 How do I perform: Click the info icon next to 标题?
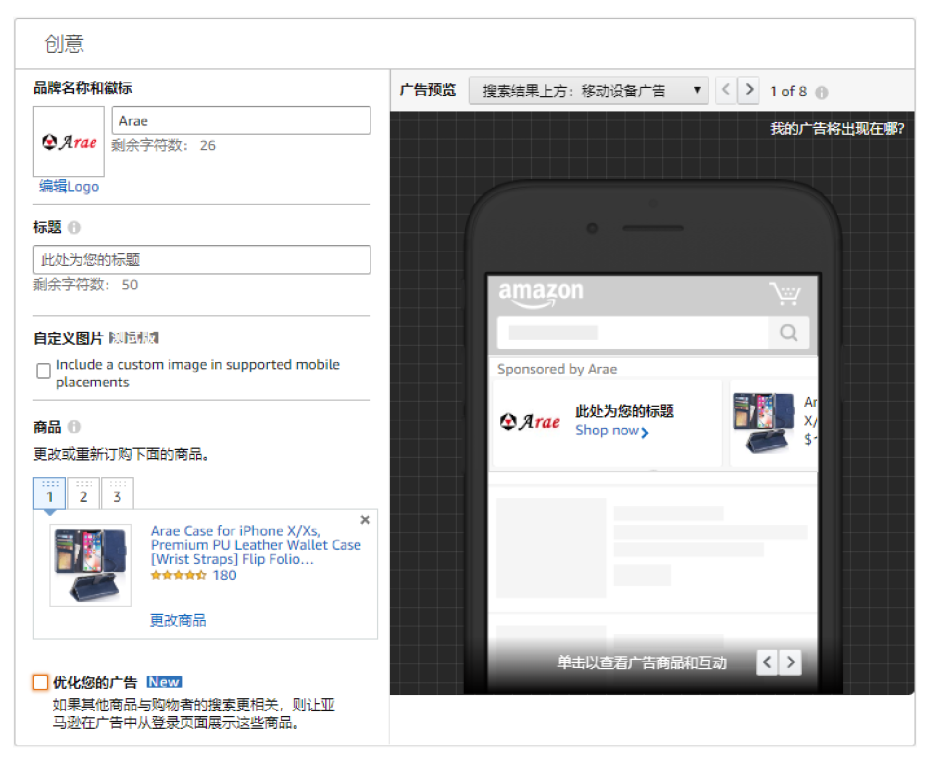[x=74, y=227]
